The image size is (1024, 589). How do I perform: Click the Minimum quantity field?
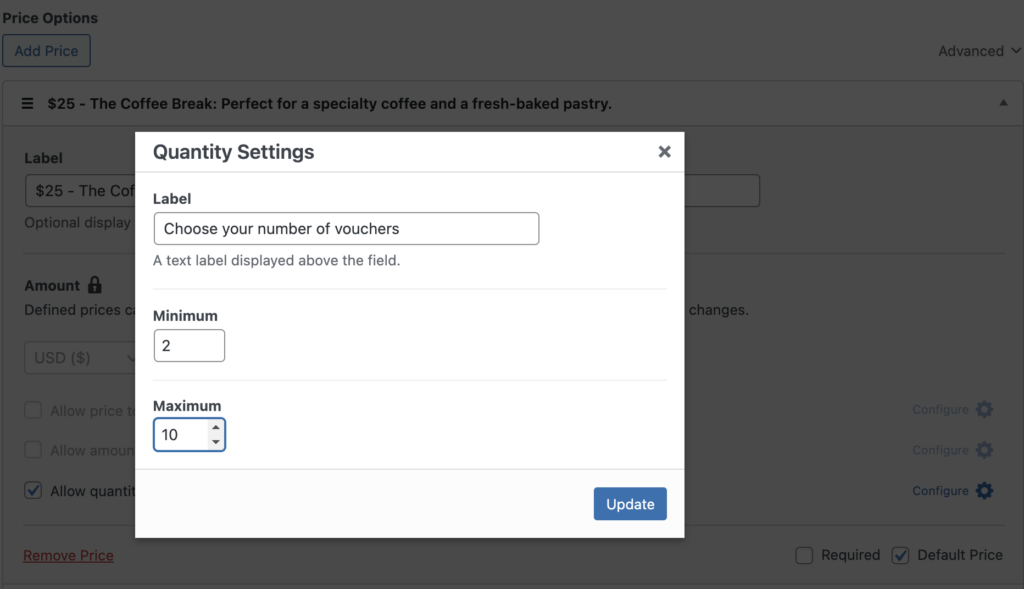point(189,346)
